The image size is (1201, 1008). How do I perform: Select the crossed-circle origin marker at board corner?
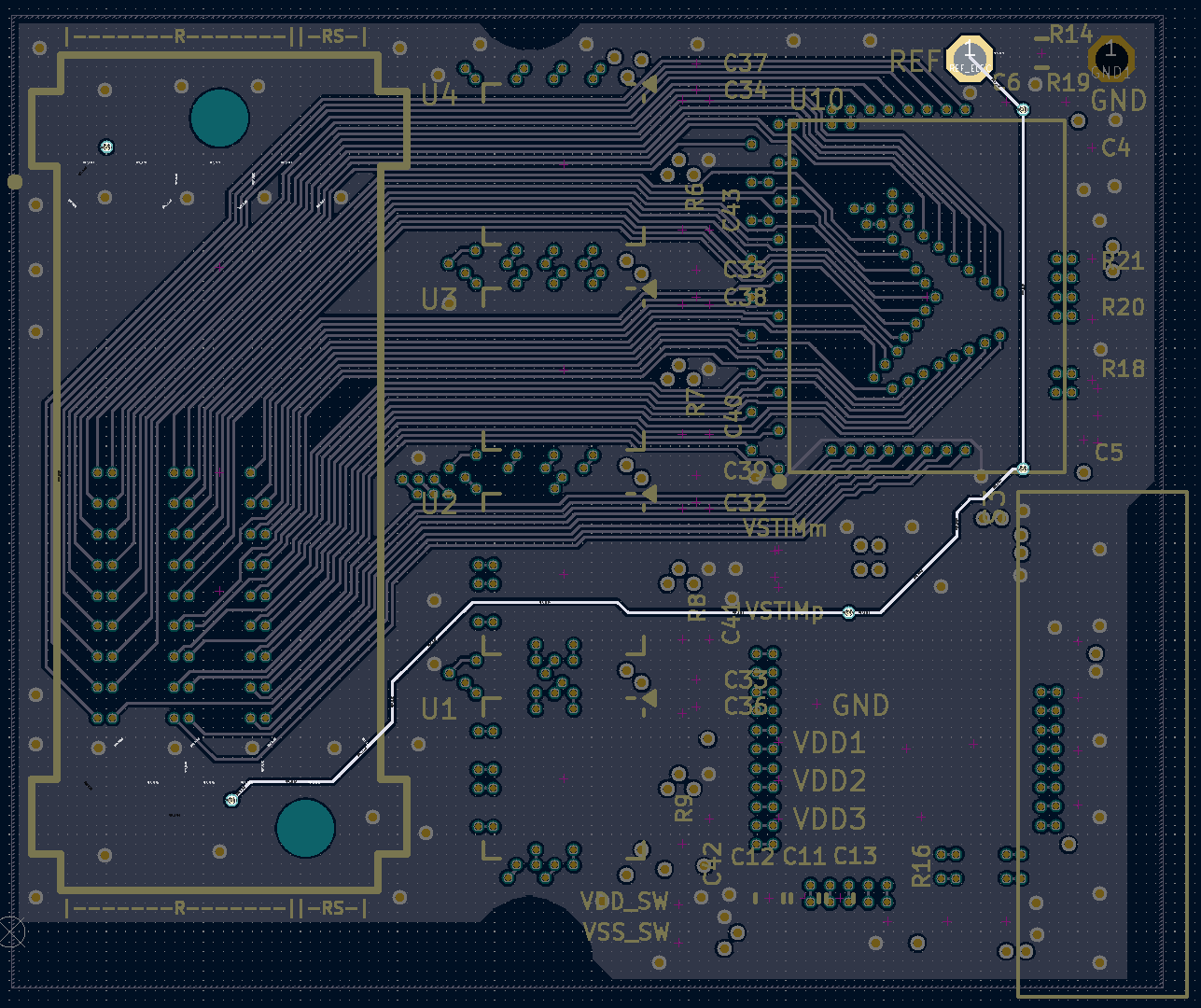point(10,931)
